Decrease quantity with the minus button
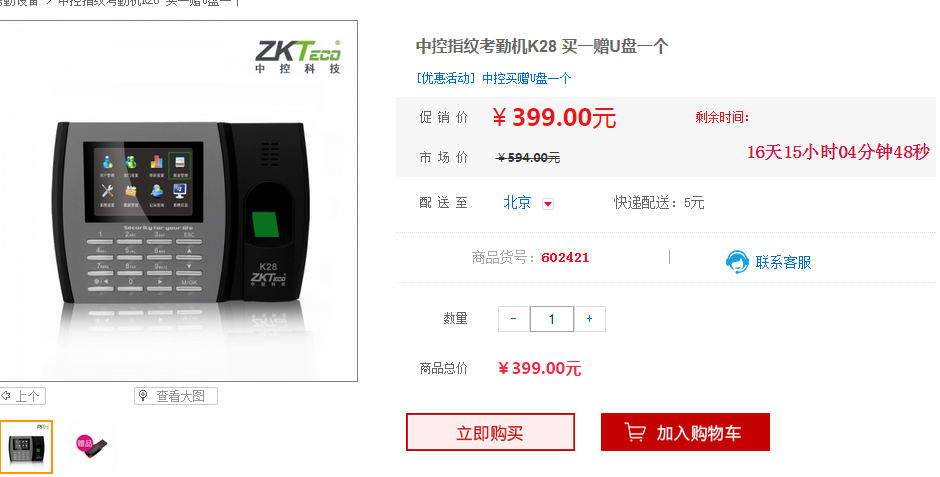 pyautogui.click(x=514, y=319)
